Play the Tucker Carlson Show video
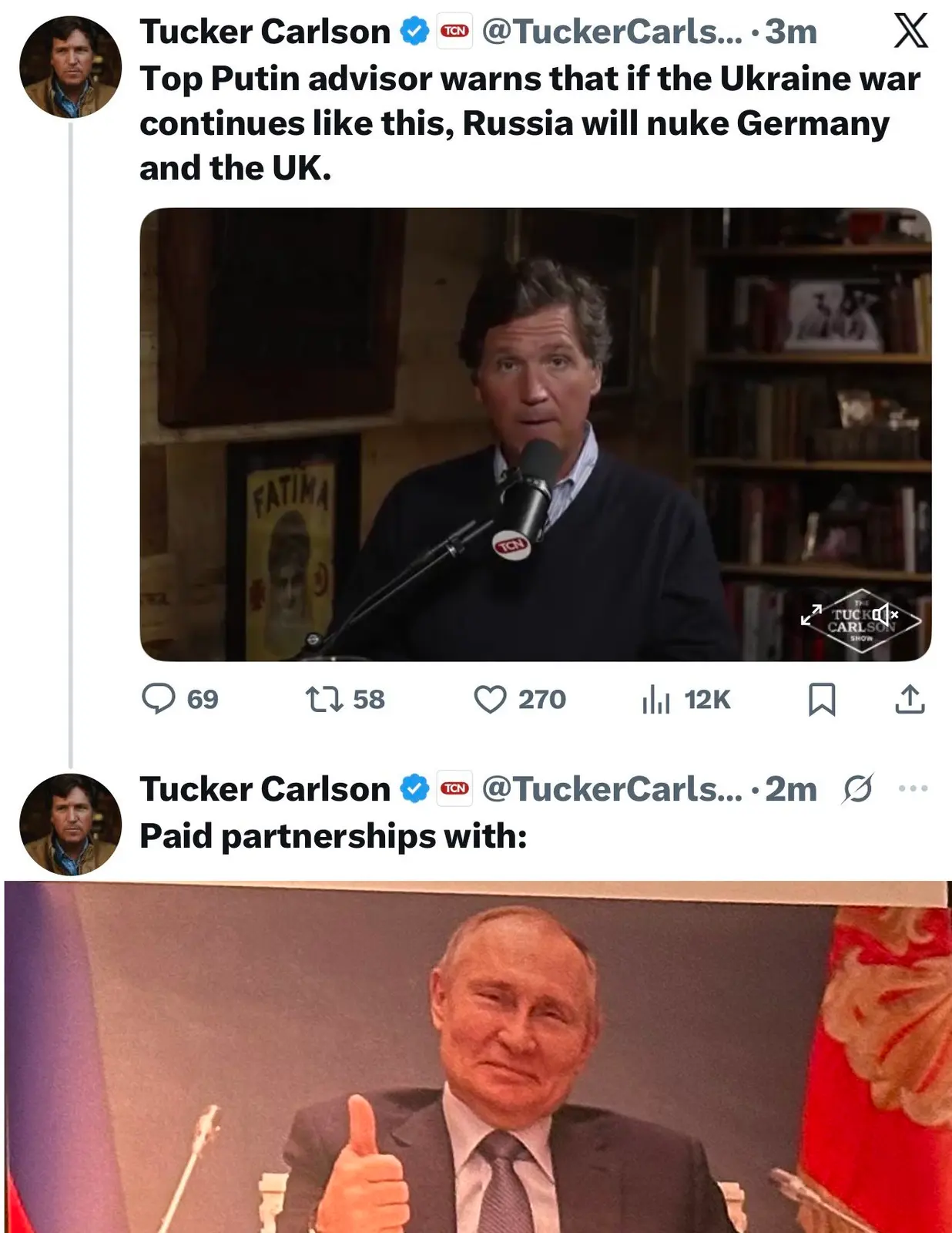952x1233 pixels. (x=535, y=434)
